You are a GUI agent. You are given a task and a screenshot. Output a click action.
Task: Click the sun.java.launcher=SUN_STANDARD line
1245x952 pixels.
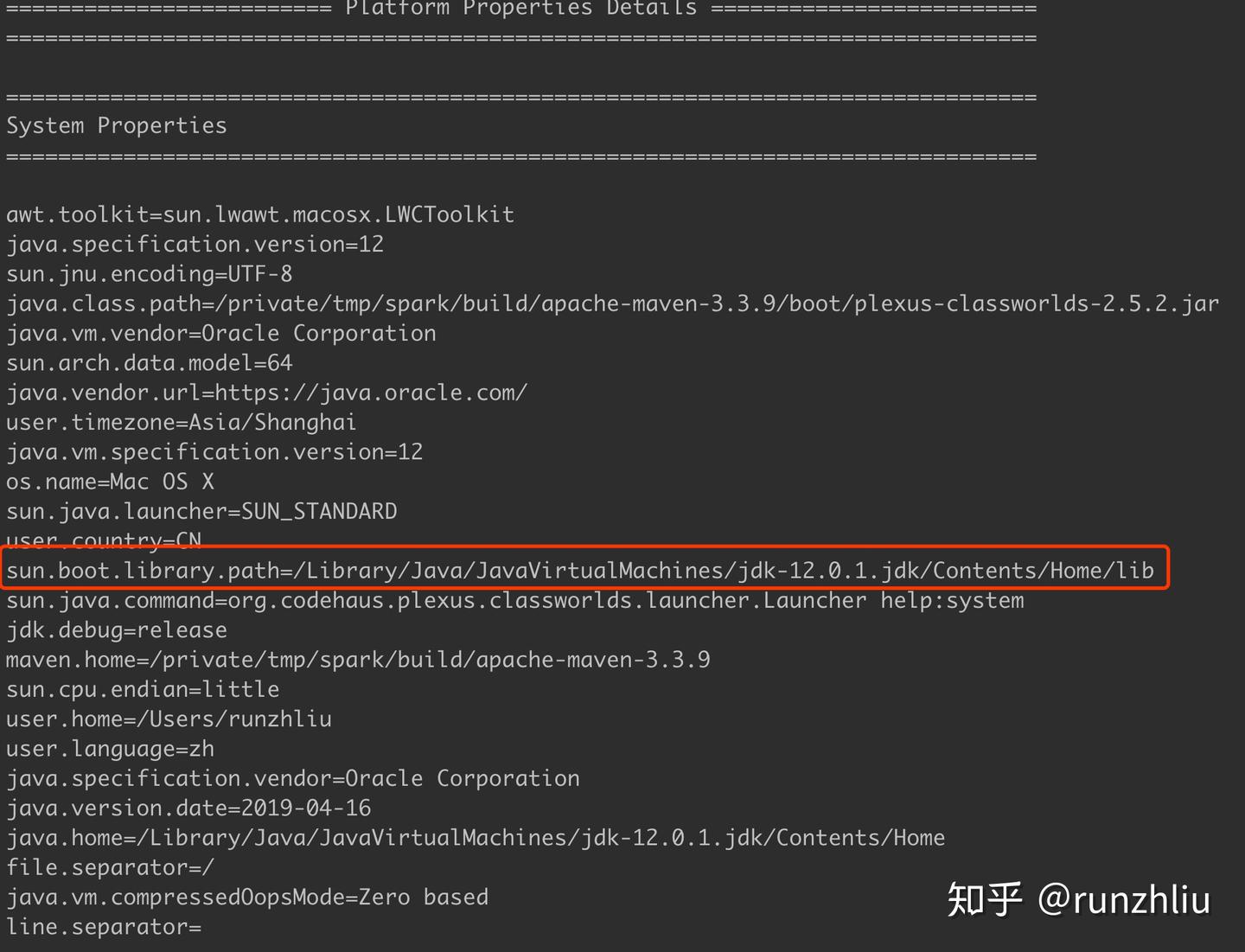pyautogui.click(x=201, y=512)
